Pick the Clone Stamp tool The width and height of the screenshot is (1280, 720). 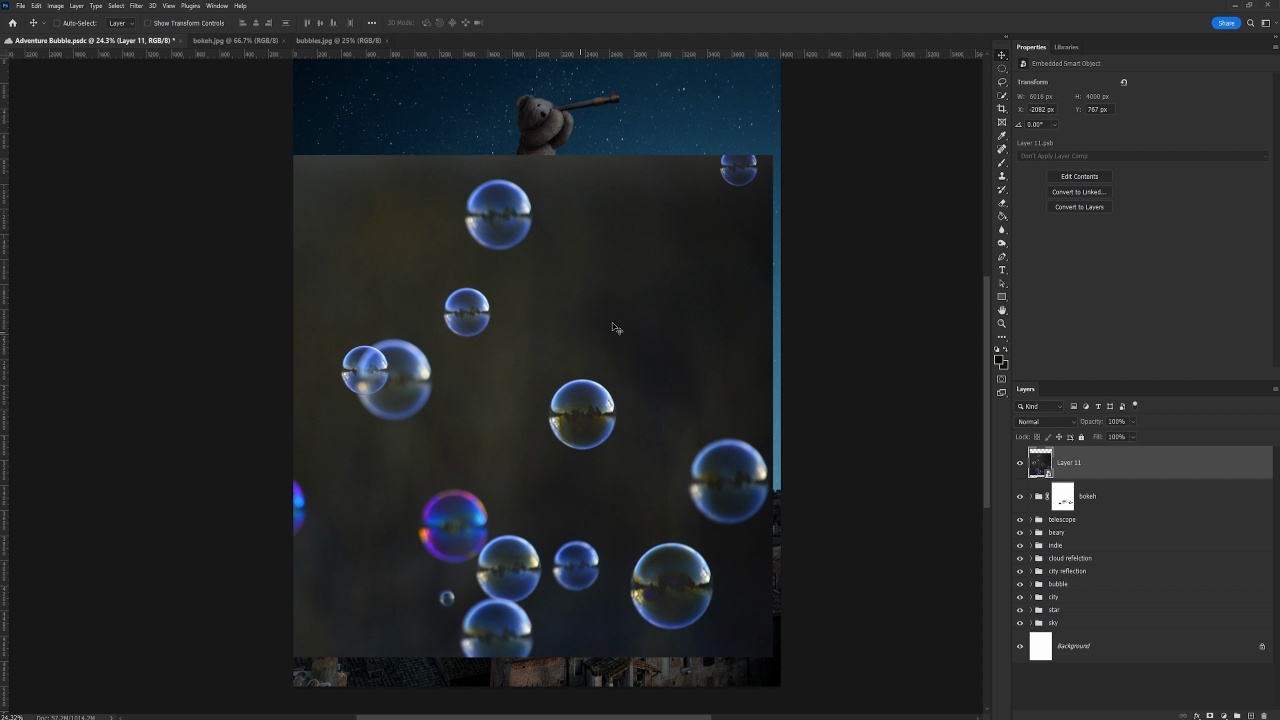click(1002, 176)
